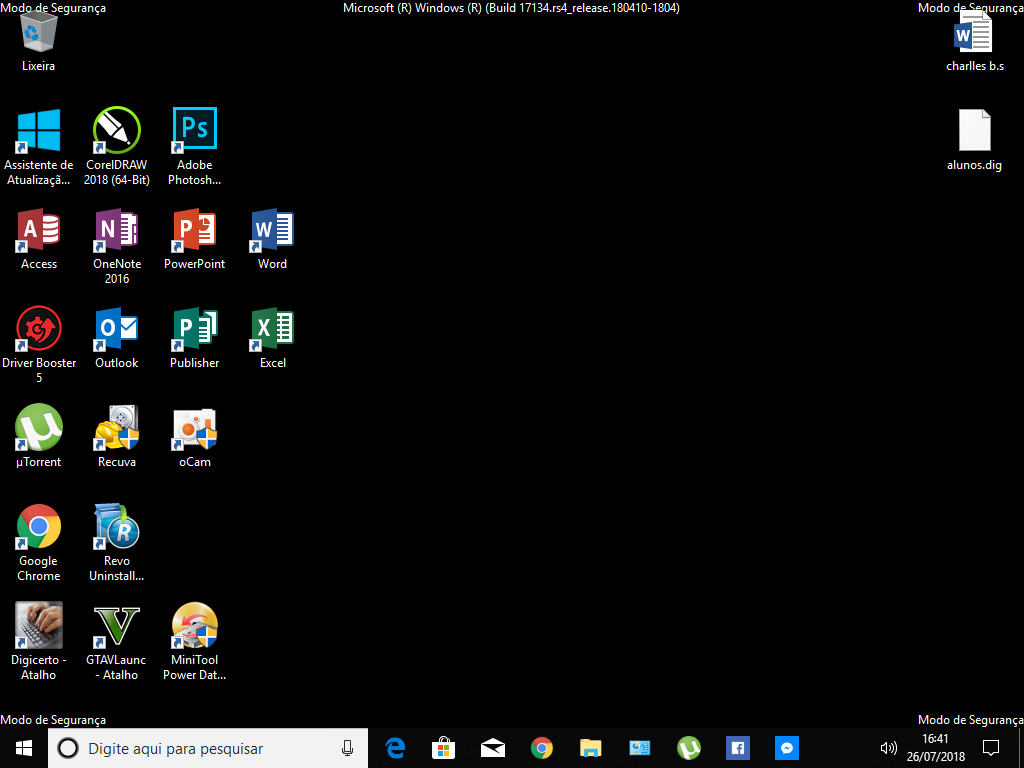Image resolution: width=1024 pixels, height=768 pixels.
Task: Click the Cortana circle in search box
Action: tap(68, 748)
